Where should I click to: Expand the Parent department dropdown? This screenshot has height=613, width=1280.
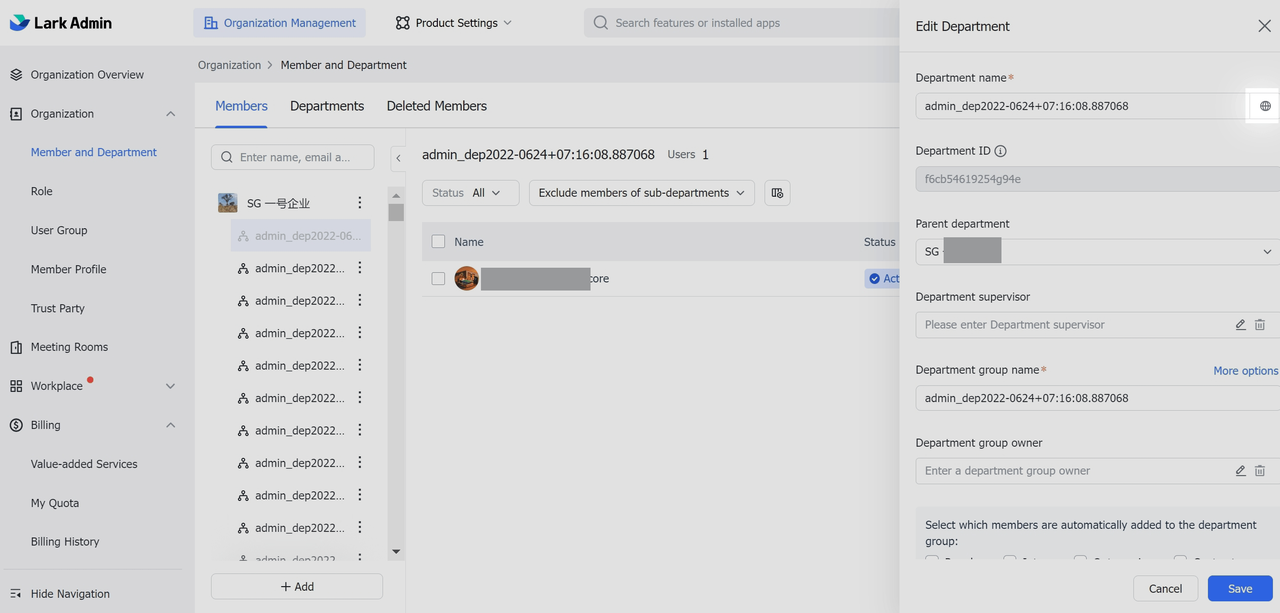pyautogui.click(x=1266, y=252)
